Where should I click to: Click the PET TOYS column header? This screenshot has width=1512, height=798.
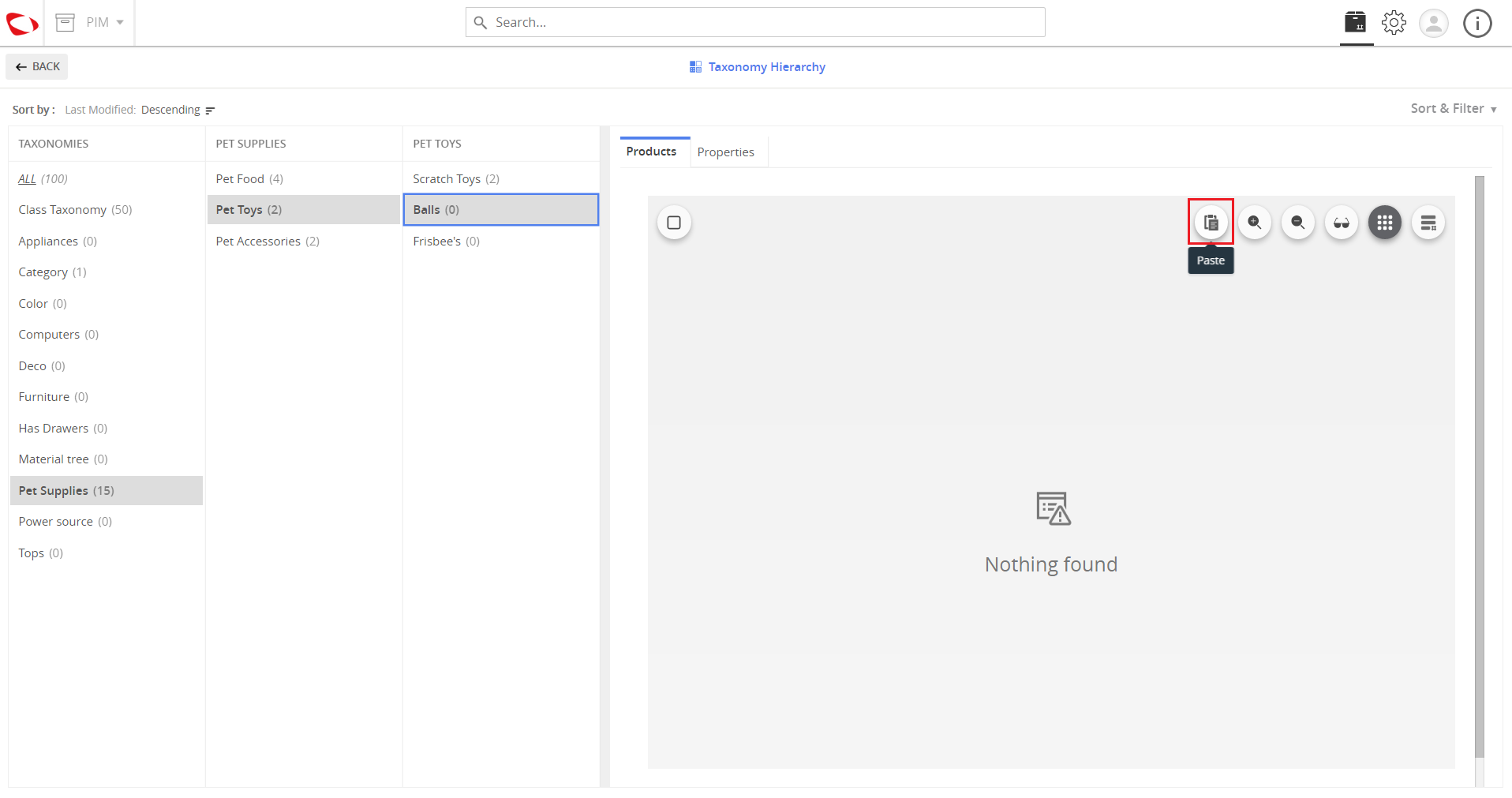coord(437,144)
